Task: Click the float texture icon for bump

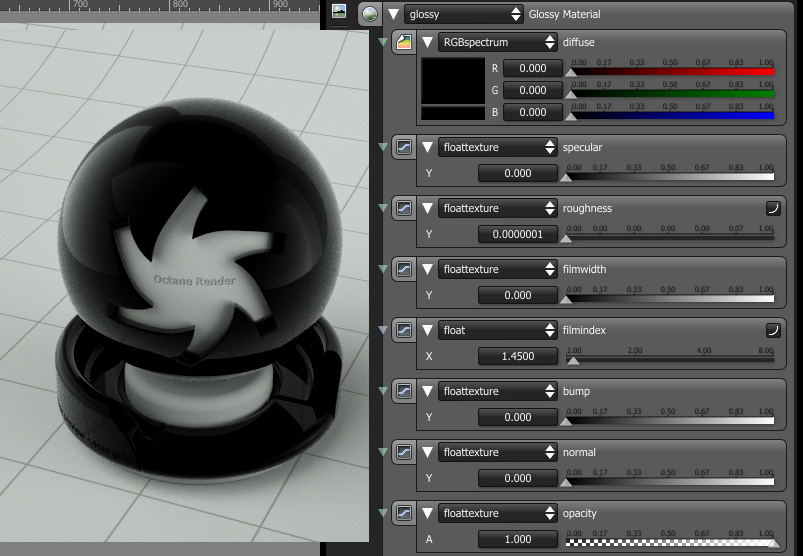Action: pos(404,391)
